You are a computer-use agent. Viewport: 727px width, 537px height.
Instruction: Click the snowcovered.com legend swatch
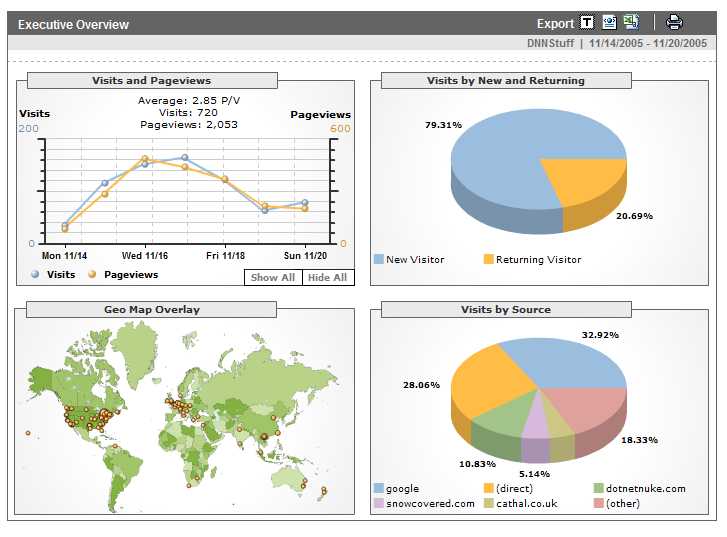379,503
